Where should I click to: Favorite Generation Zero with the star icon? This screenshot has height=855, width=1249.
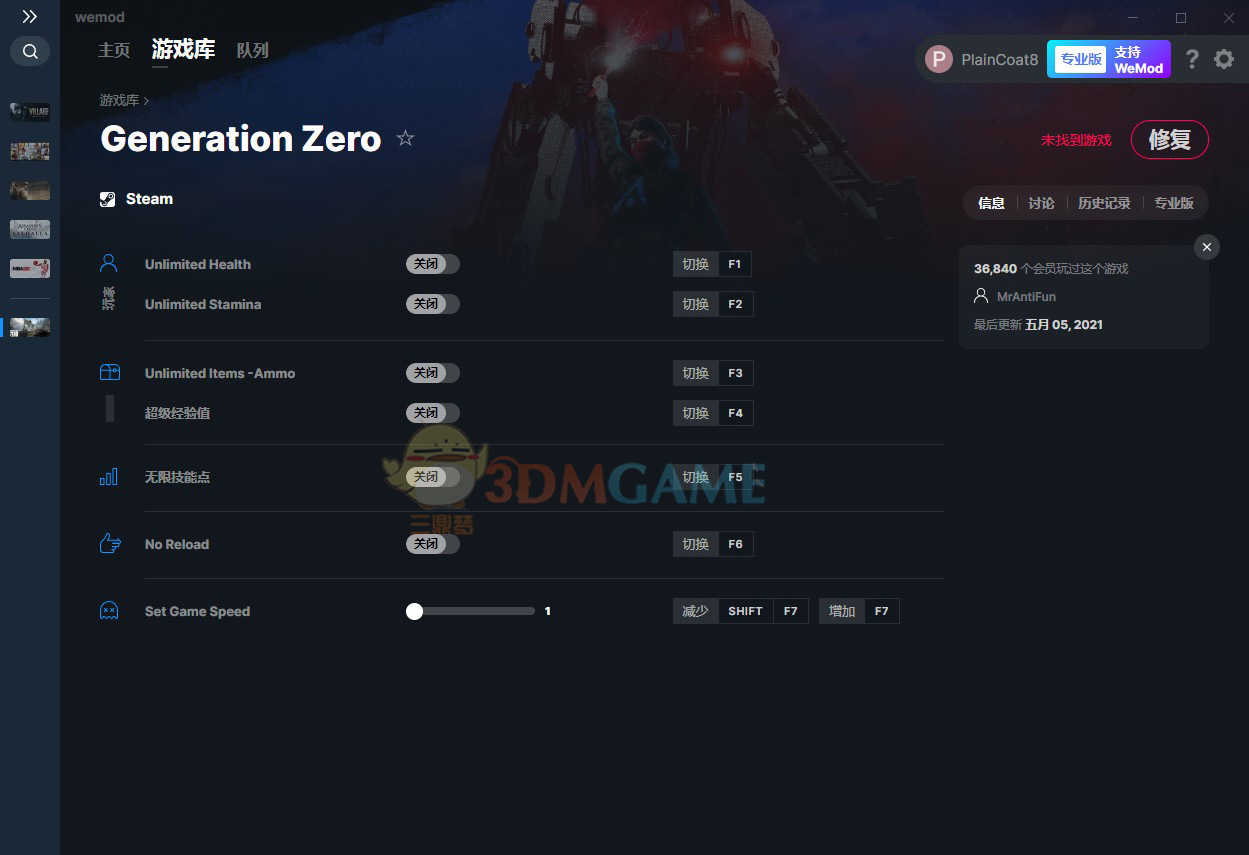point(405,138)
